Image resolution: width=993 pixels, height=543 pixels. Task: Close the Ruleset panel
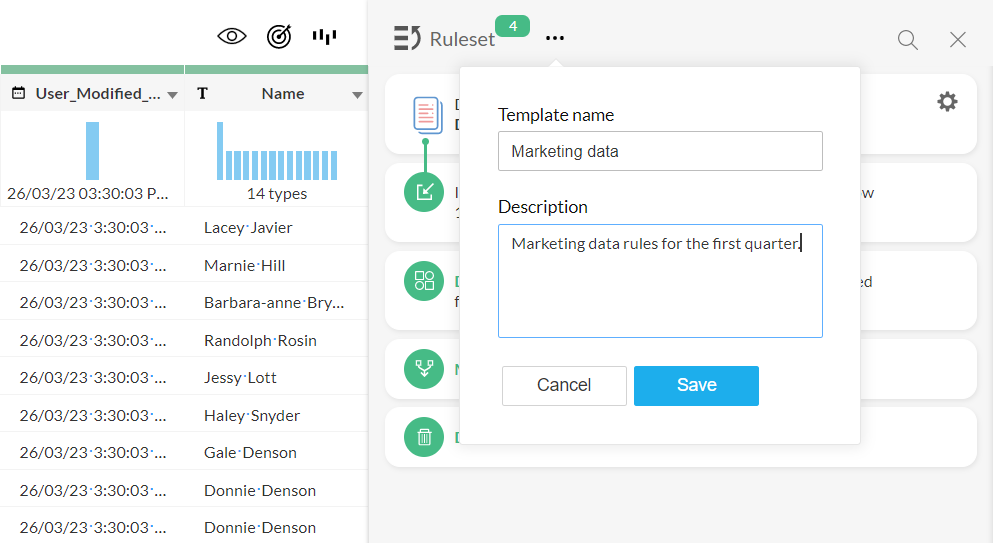(x=958, y=40)
